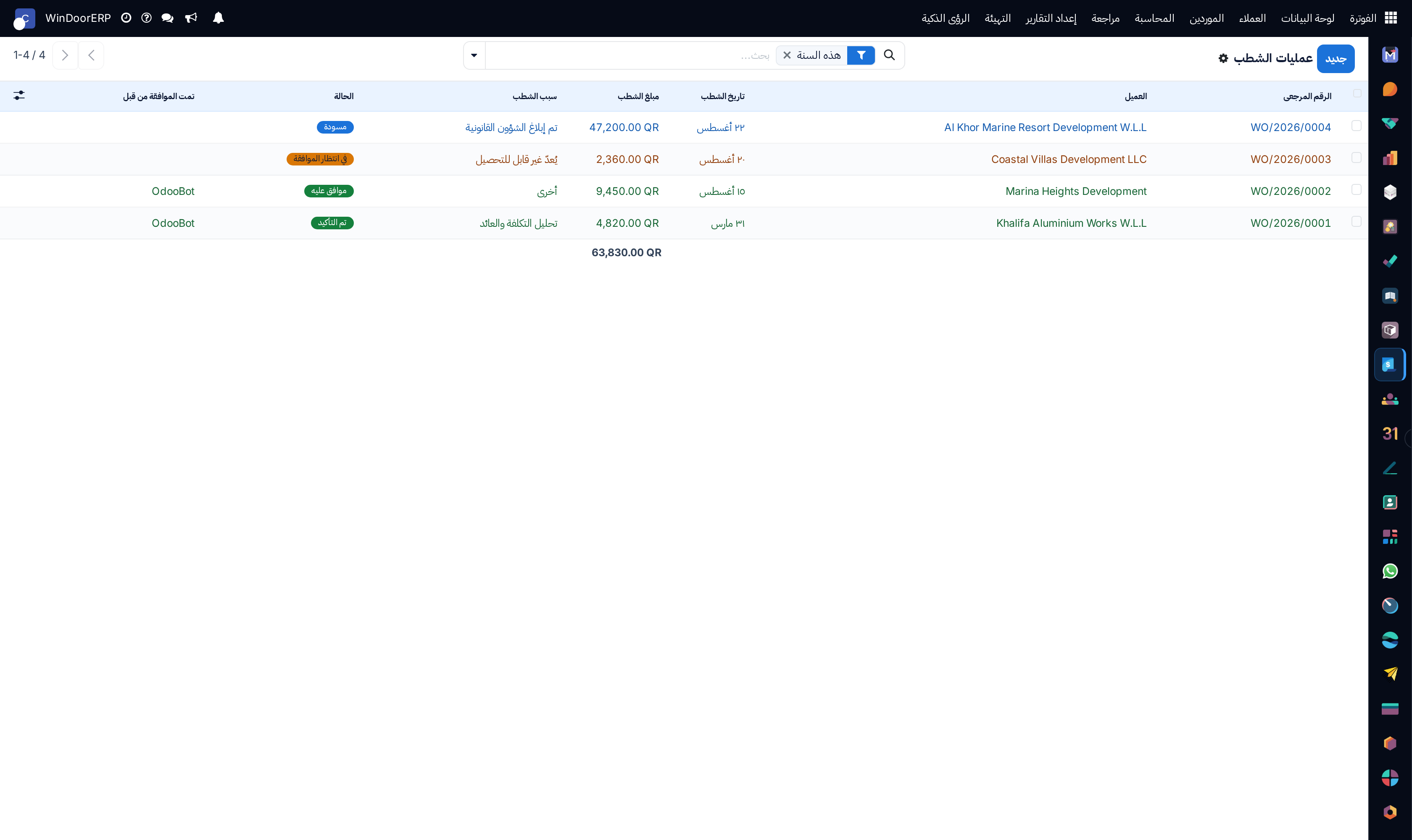This screenshot has width=1412, height=840.
Task: Open the Calendar 31 sidebar app
Action: tap(1390, 433)
